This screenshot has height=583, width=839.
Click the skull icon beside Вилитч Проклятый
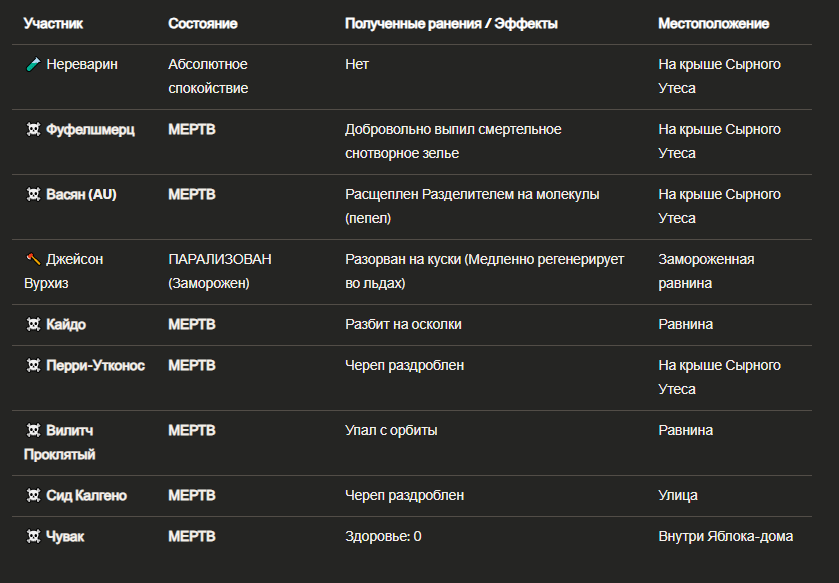(x=33, y=431)
